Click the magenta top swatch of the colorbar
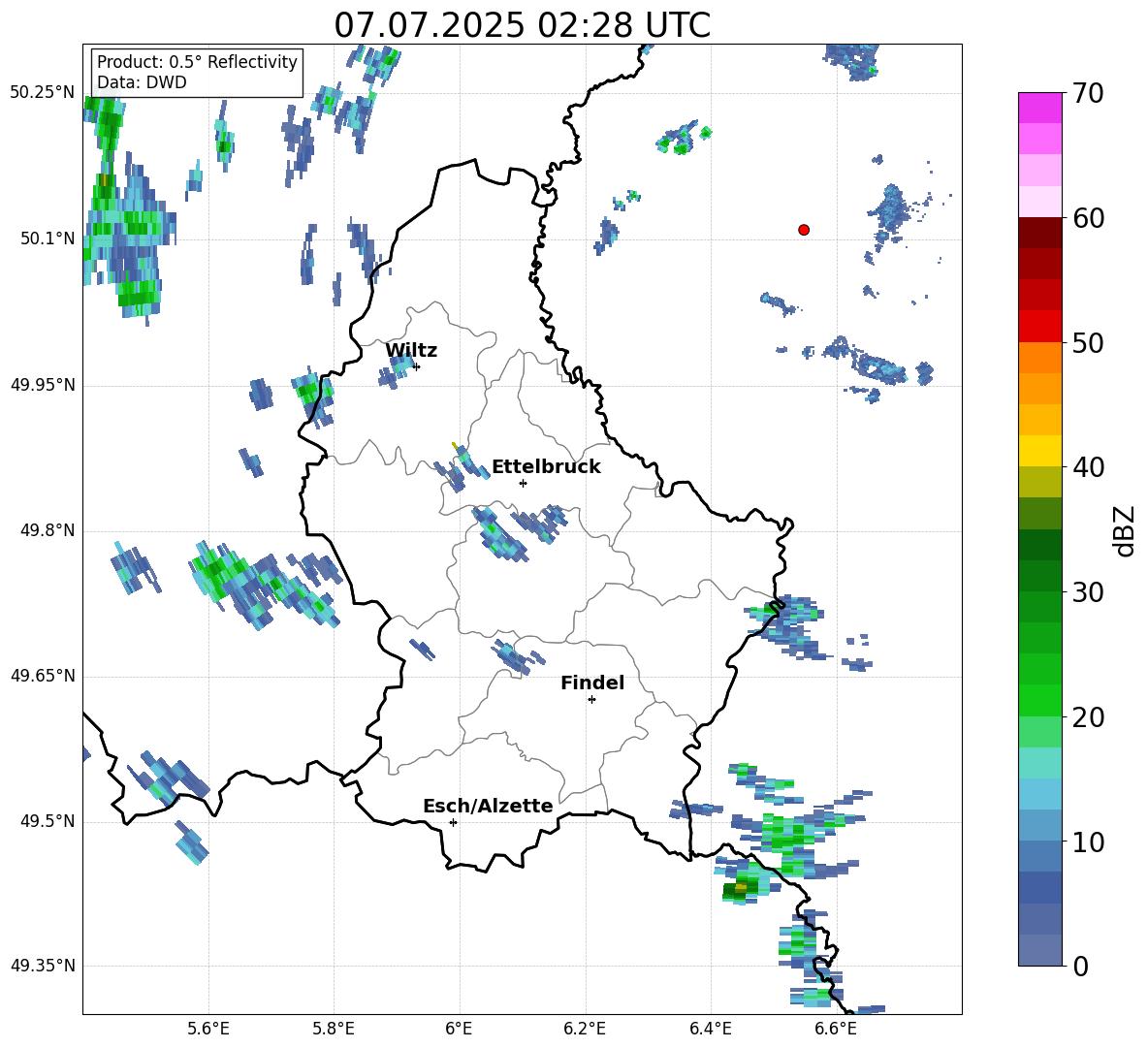 1039,108
